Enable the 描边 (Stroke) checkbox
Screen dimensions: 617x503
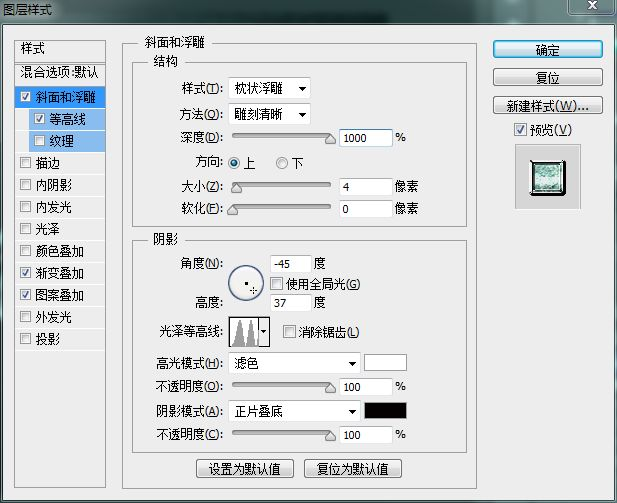(25, 163)
